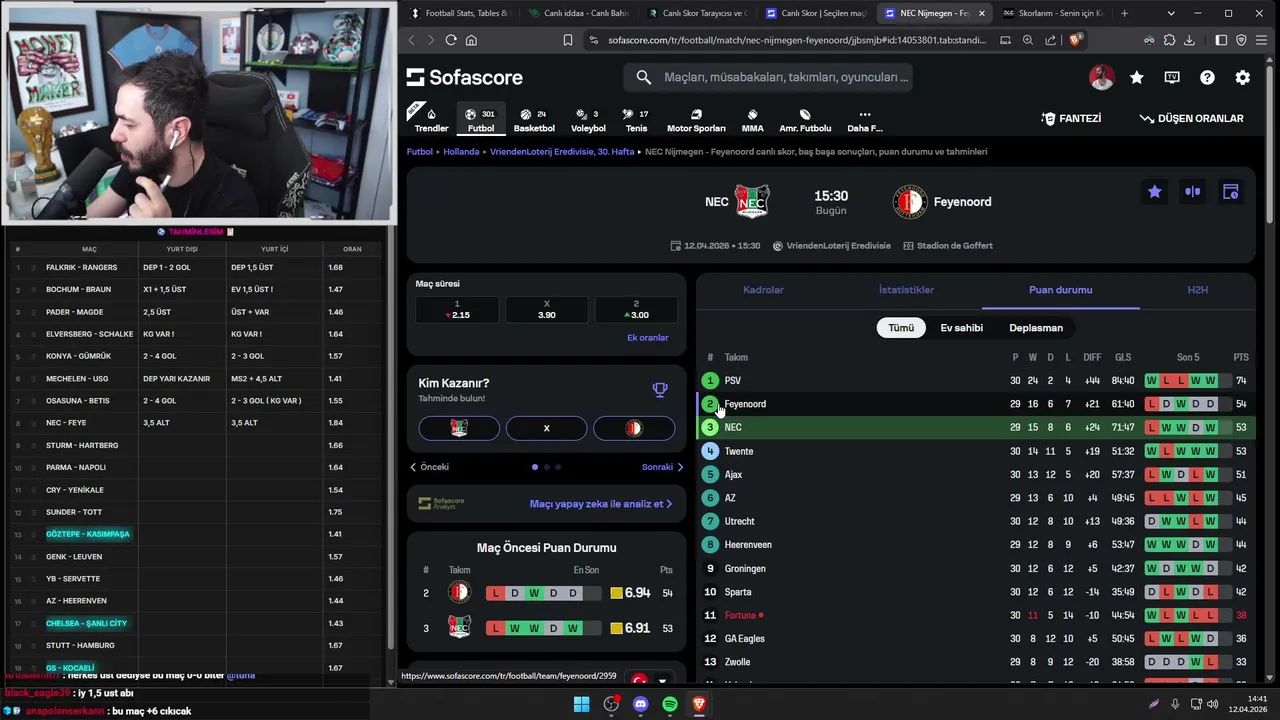
Task: Select home win odds 2.15
Action: (457, 310)
